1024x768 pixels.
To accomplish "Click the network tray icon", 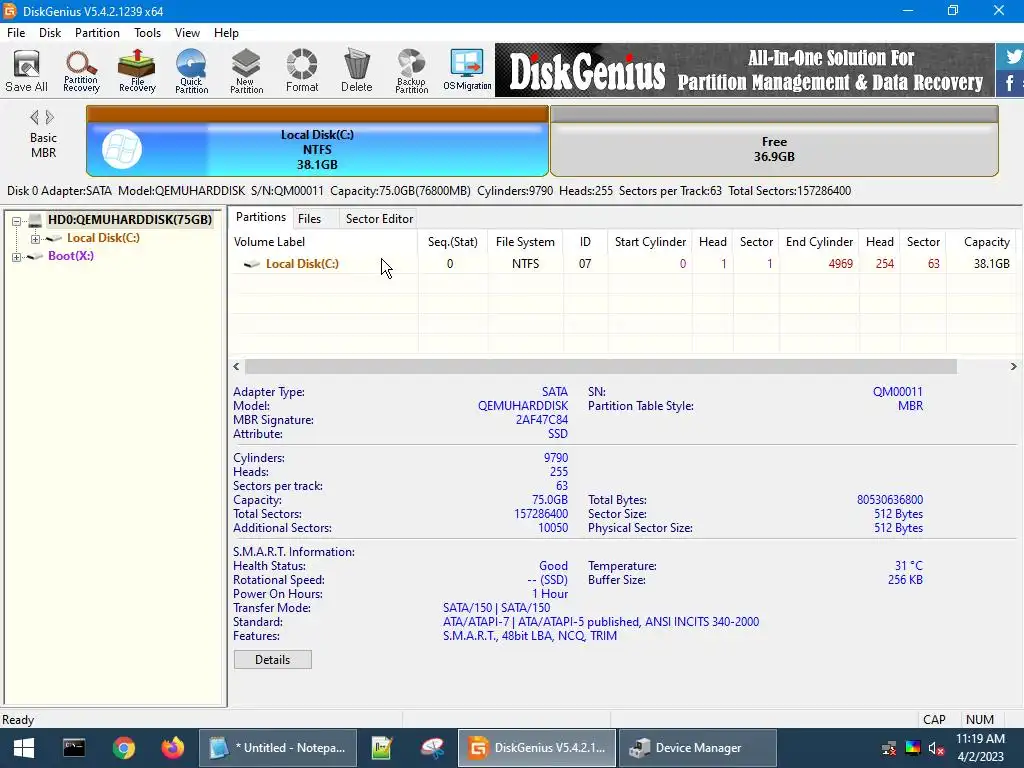I will coord(889,748).
